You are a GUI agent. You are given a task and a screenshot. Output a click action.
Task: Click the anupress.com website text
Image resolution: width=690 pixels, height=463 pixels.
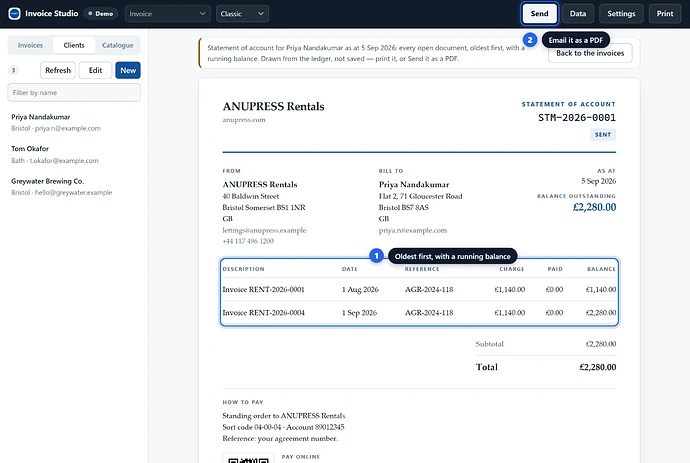244,120
